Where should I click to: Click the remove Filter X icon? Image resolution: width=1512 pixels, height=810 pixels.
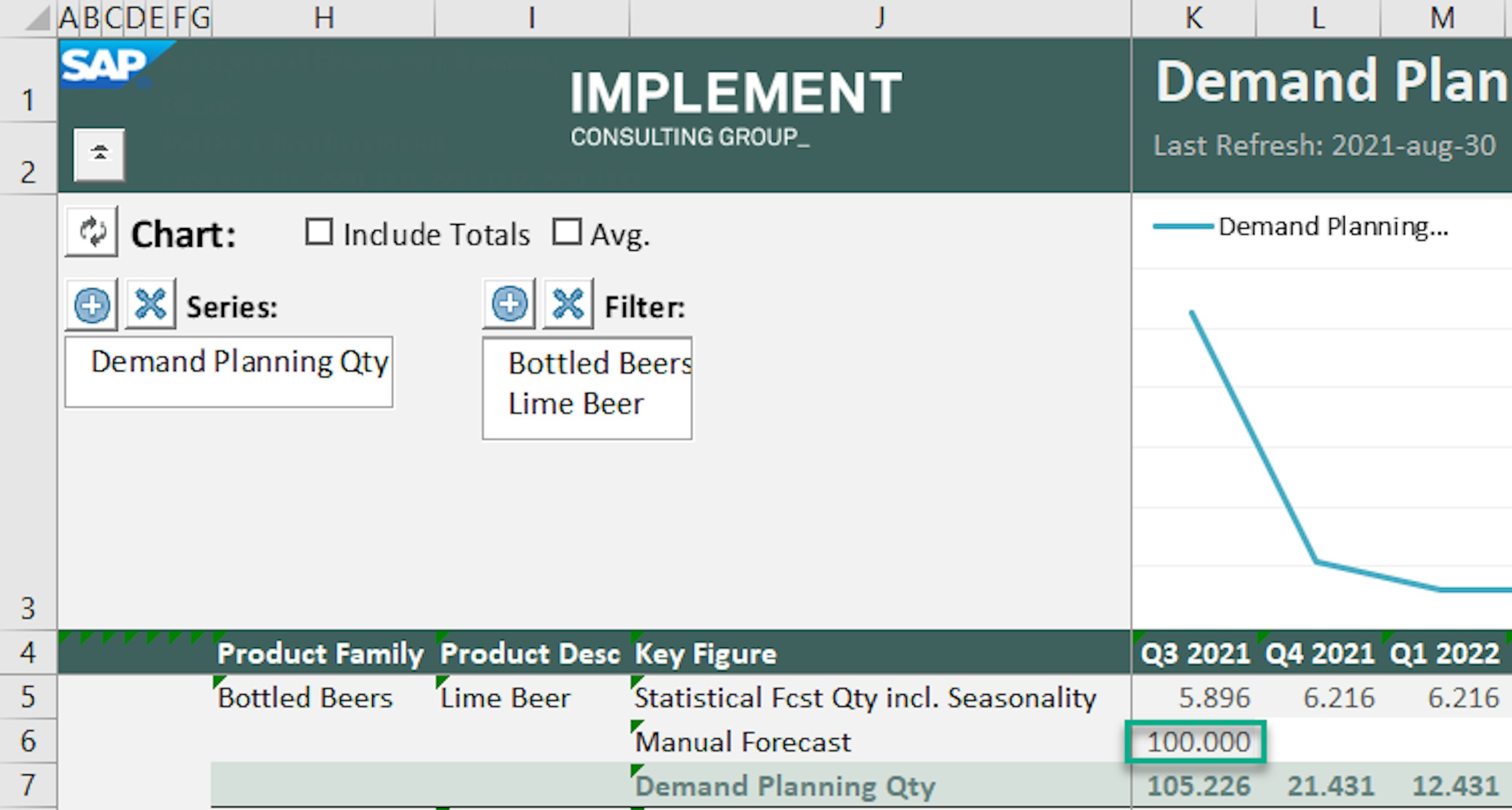[x=568, y=304]
